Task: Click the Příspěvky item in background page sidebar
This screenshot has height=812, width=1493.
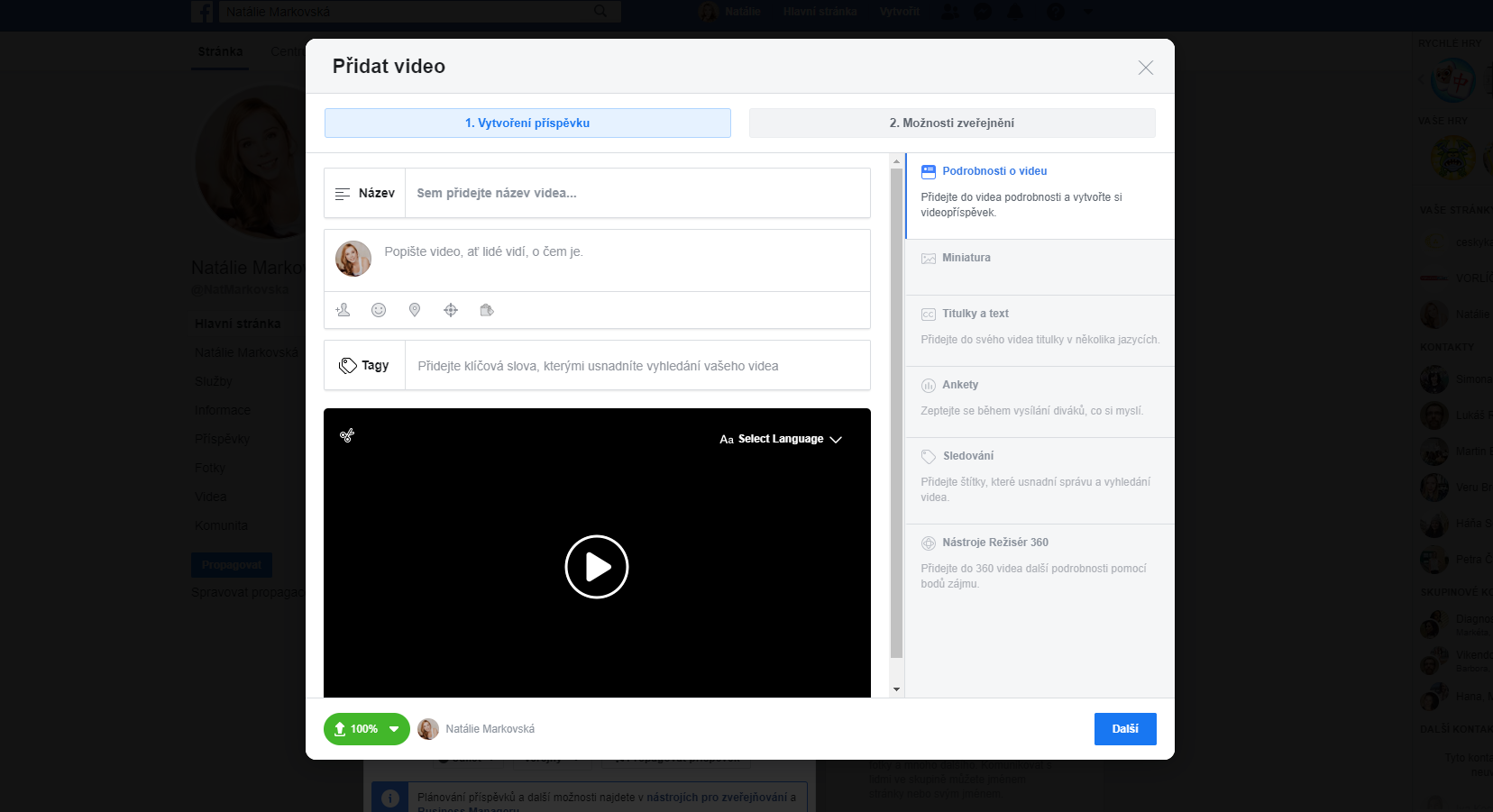Action: (x=222, y=439)
